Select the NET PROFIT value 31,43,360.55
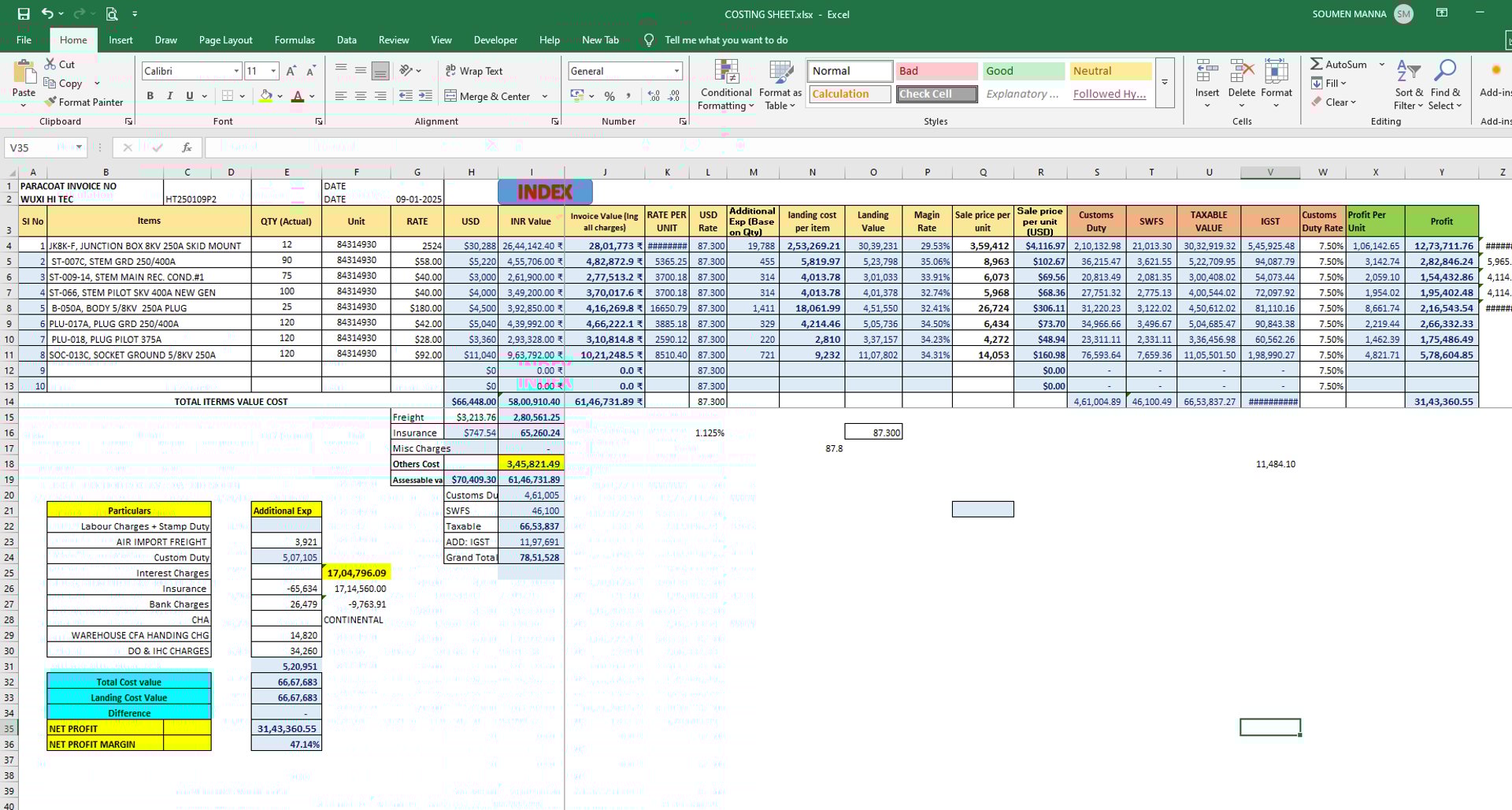The image size is (1512, 810). [287, 729]
